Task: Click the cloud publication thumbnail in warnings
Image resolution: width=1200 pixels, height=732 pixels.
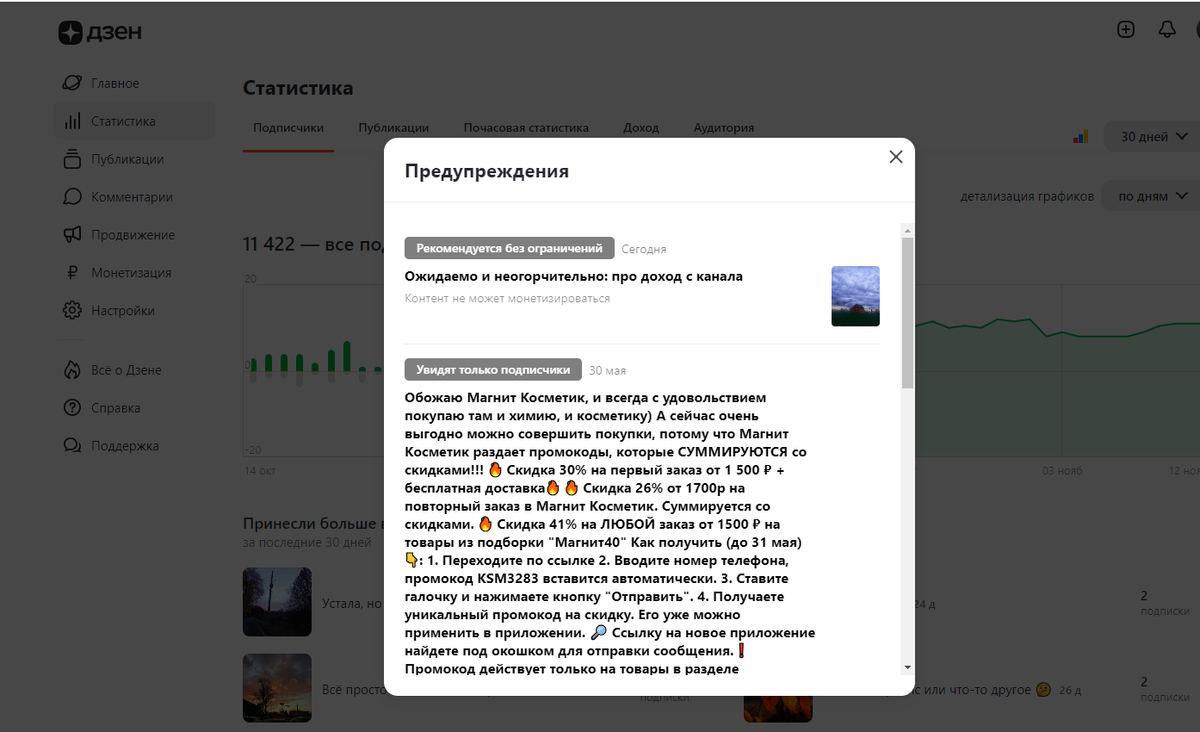Action: [855, 296]
